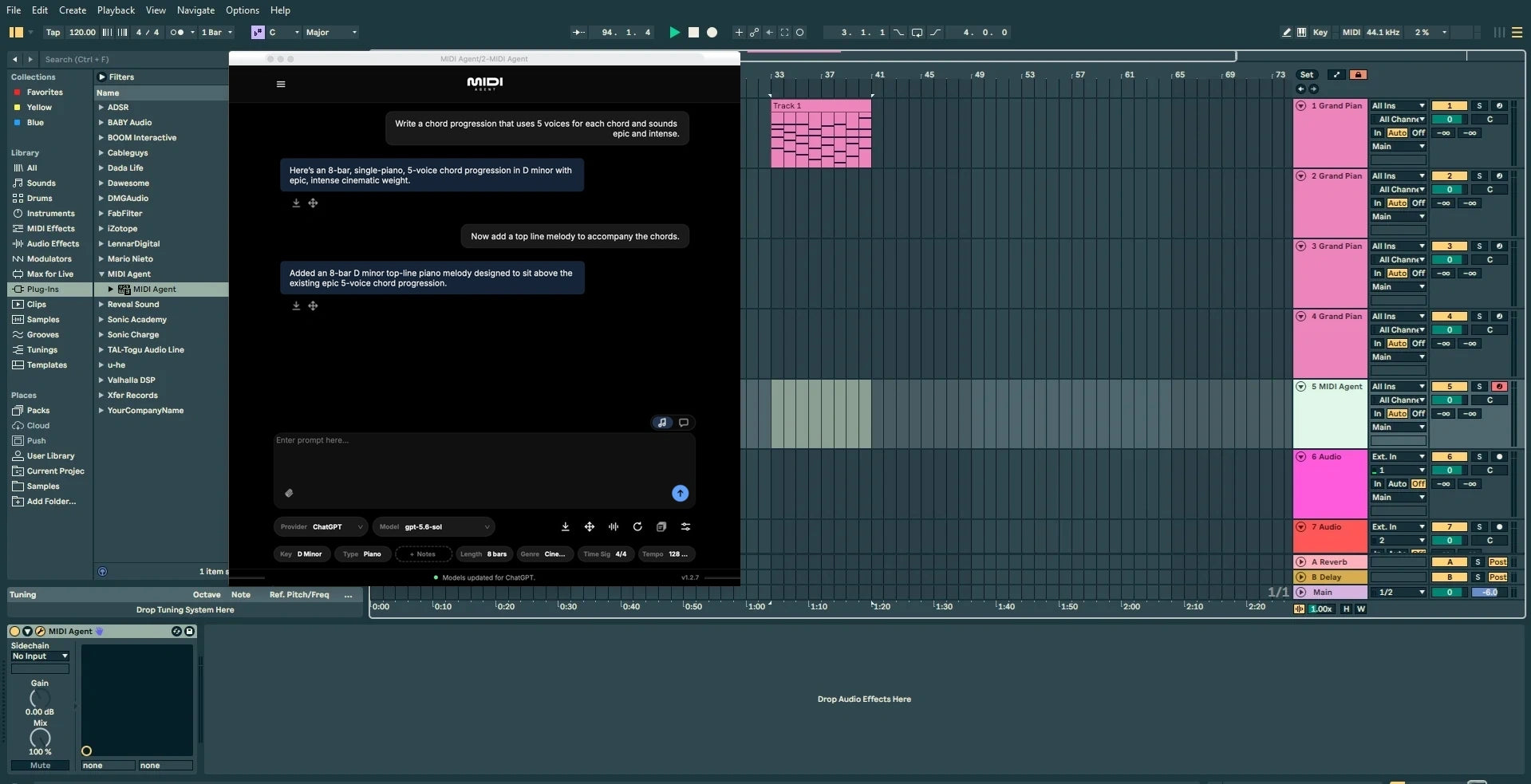The width and height of the screenshot is (1531, 784).
Task: Click drag icon under top-line melody reply
Action: point(313,306)
